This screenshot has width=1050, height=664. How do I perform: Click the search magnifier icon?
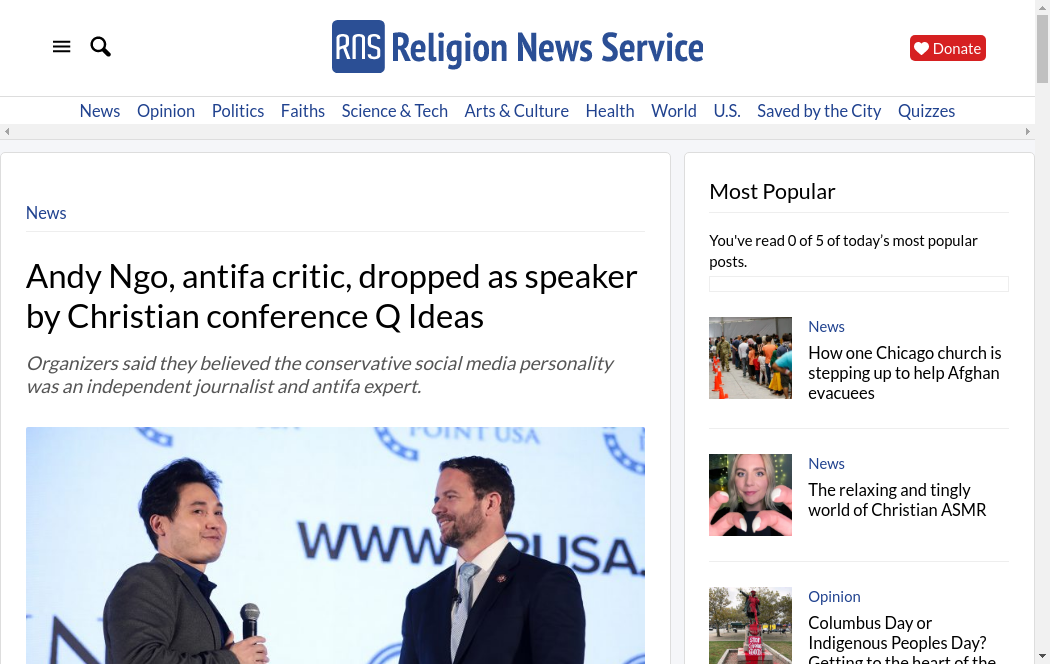100,47
